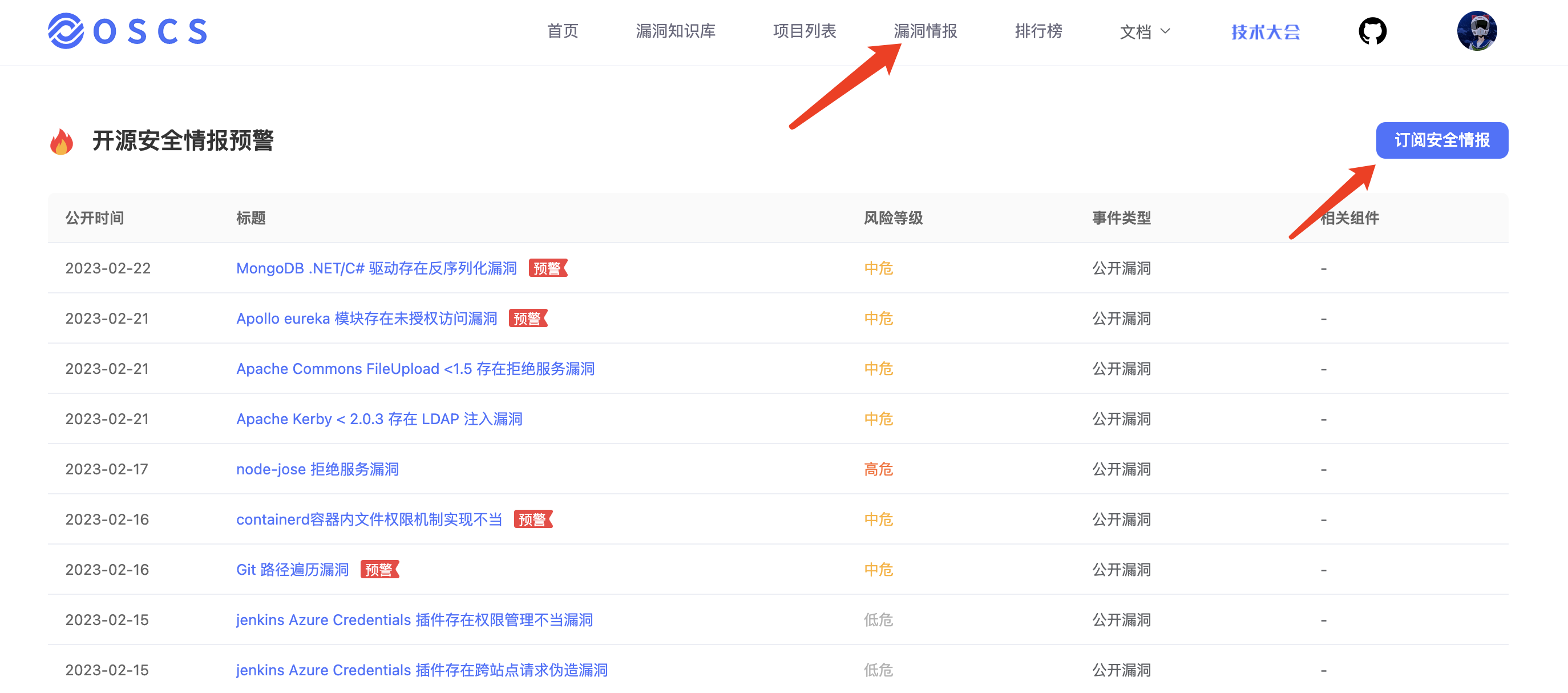Open Apache Commons FileUpload vulnerability link
Viewport: 1568px width, 693px height.
tap(415, 368)
